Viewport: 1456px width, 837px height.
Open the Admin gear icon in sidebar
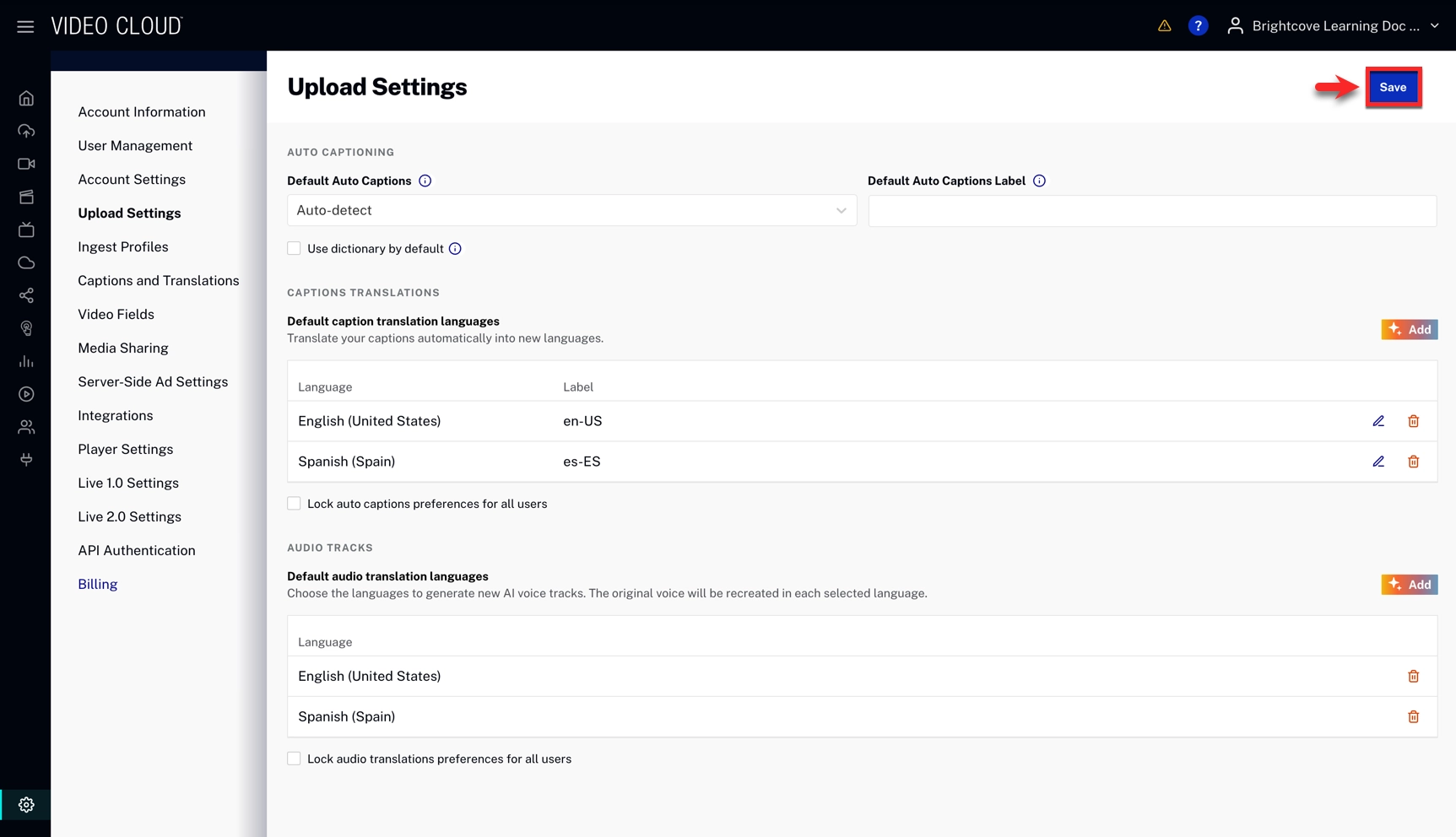click(x=26, y=804)
